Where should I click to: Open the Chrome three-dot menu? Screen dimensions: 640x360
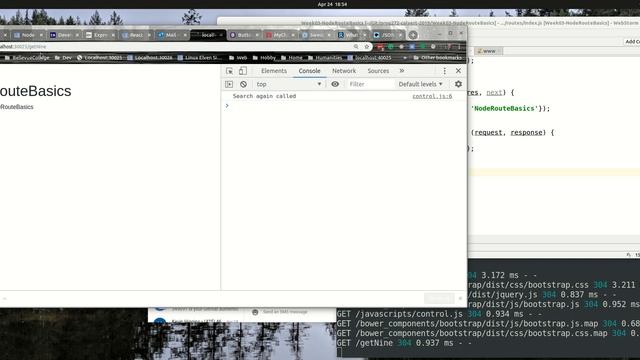[x=459, y=47]
